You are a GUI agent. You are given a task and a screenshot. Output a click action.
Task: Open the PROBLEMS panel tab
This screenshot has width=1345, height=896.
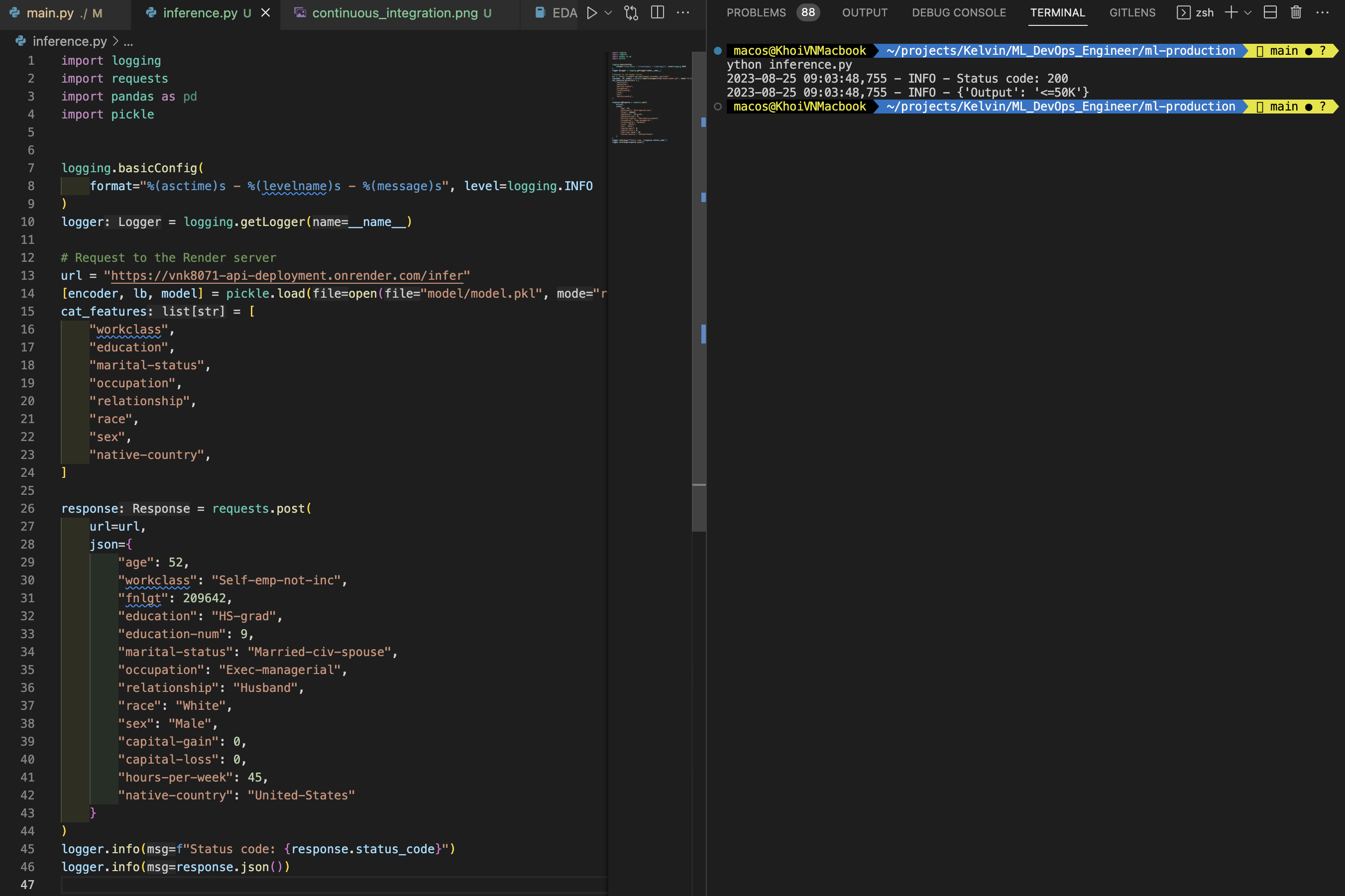756,12
